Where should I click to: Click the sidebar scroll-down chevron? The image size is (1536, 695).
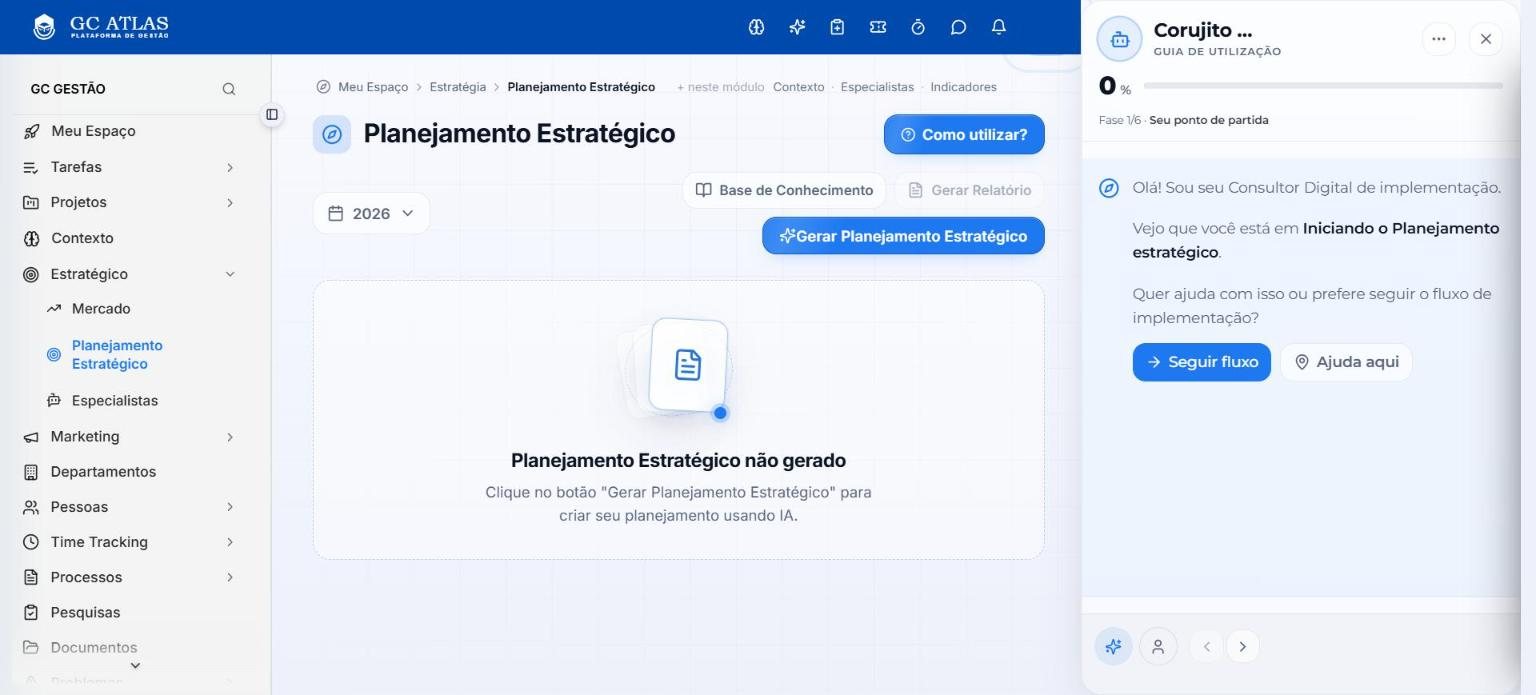[135, 665]
